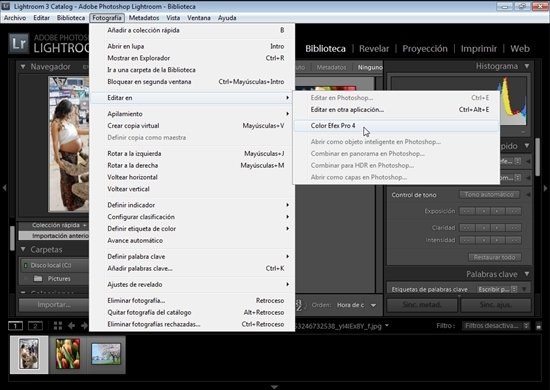Select Crear copia virtual
550x390 pixels.
[192, 126]
